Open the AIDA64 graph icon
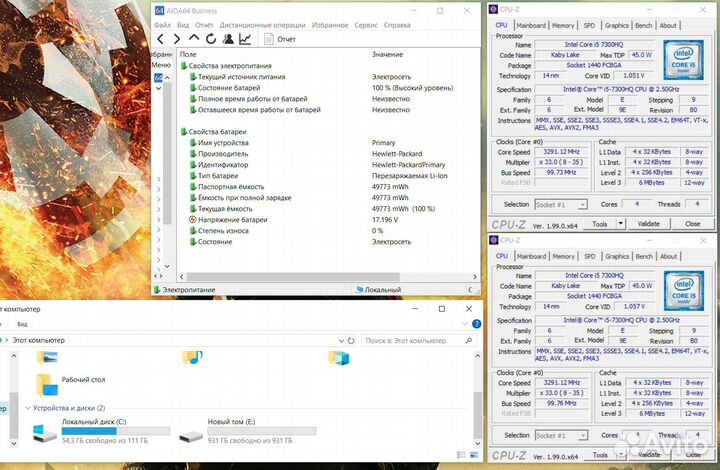This screenshot has height=470, width=720. tap(245, 39)
